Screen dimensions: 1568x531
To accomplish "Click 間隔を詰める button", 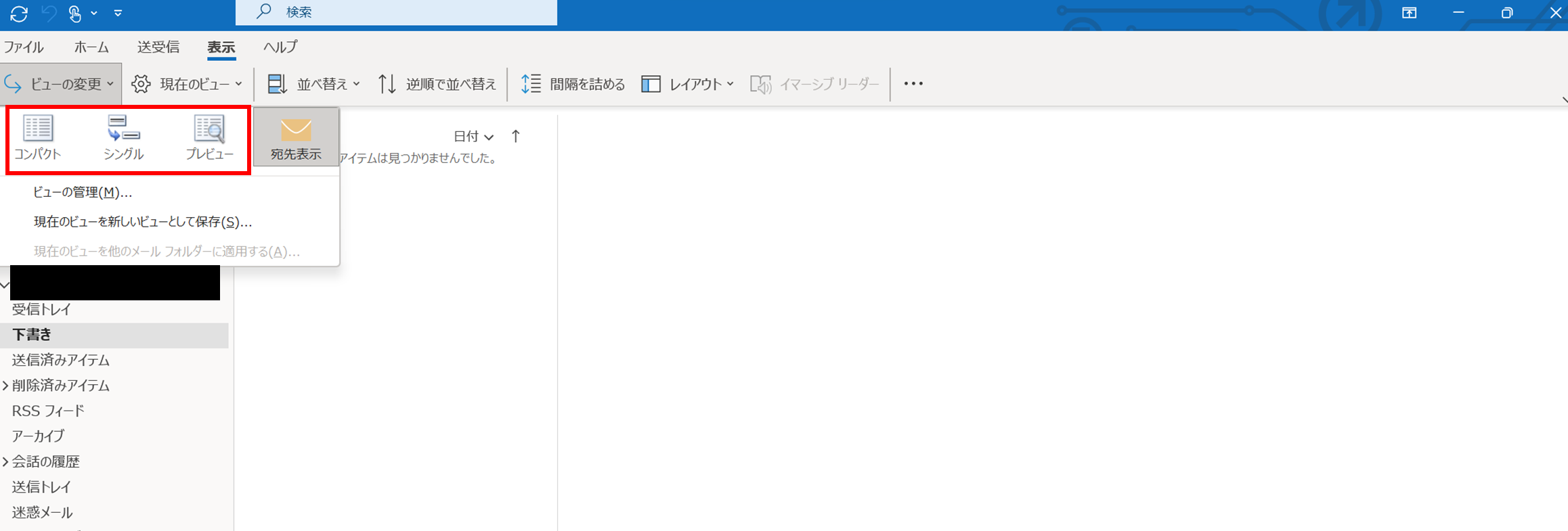I will pos(573,84).
